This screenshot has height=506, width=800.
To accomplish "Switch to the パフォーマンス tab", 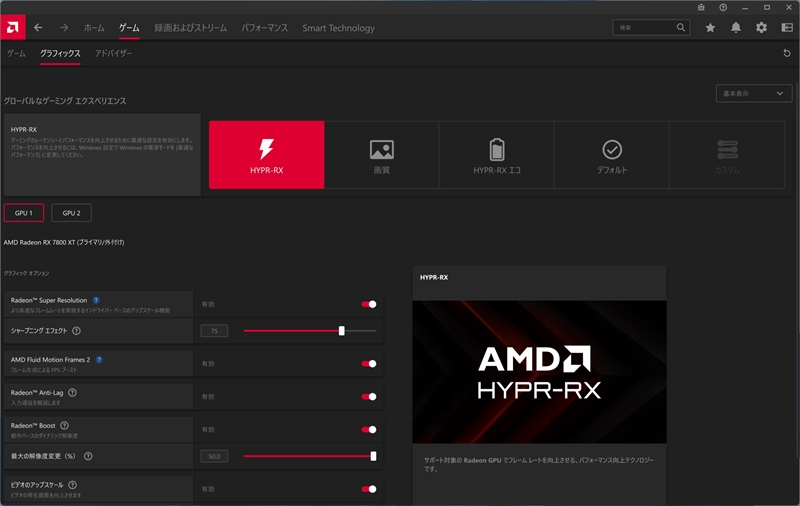I will (264, 28).
